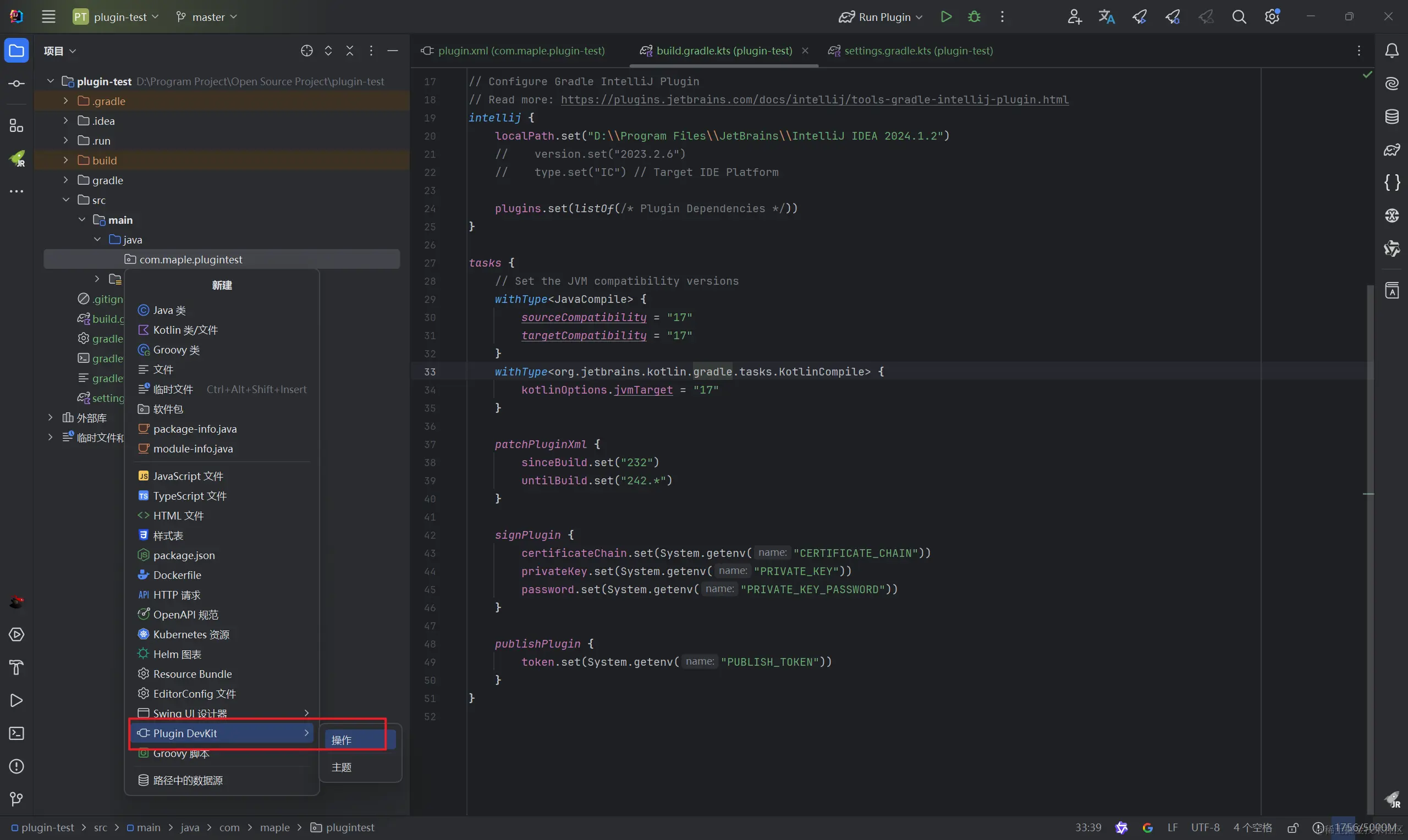The height and width of the screenshot is (840, 1408).
Task: Run the Run Plugin configuration
Action: [946, 17]
